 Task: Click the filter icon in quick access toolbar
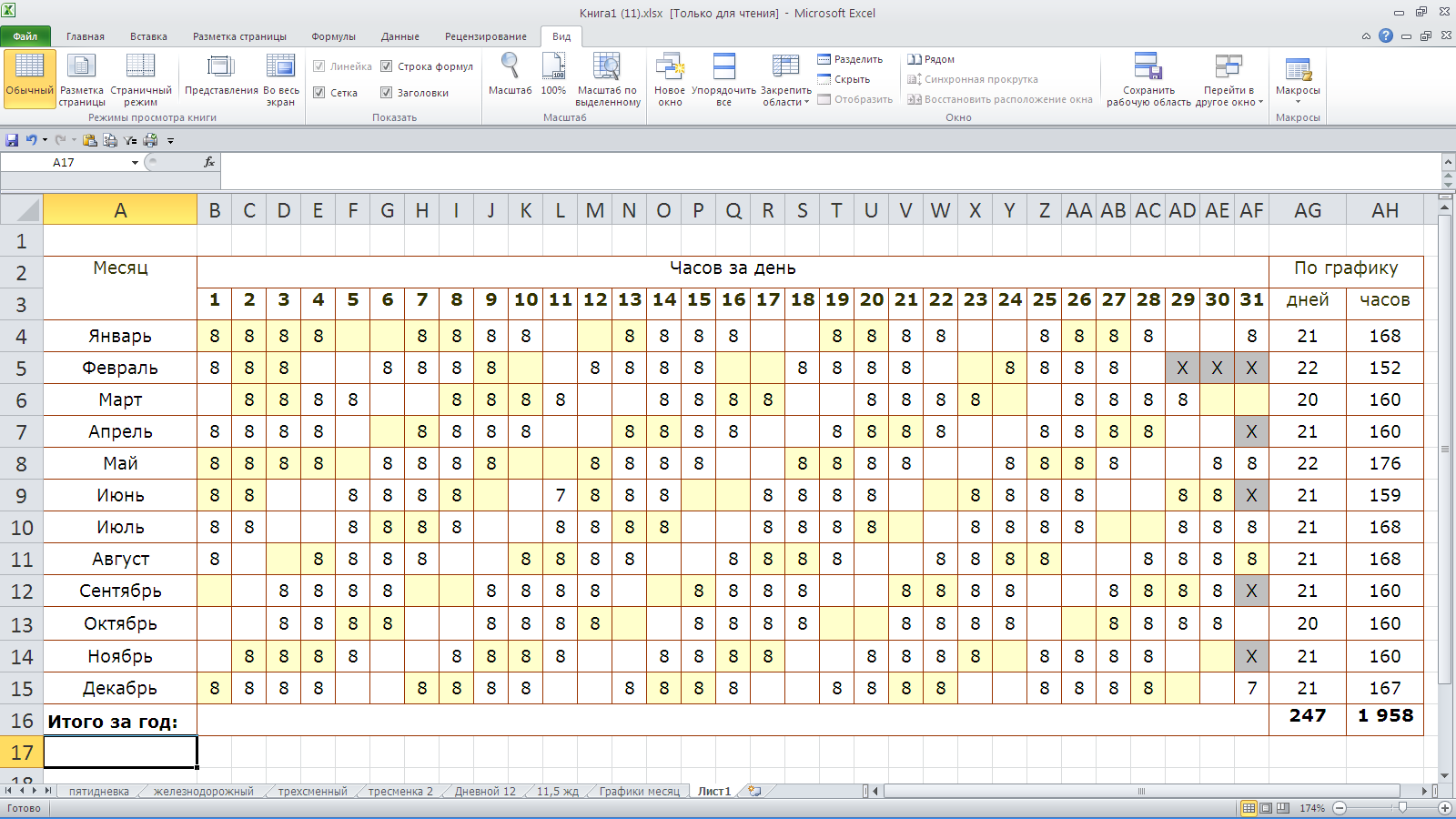point(130,140)
